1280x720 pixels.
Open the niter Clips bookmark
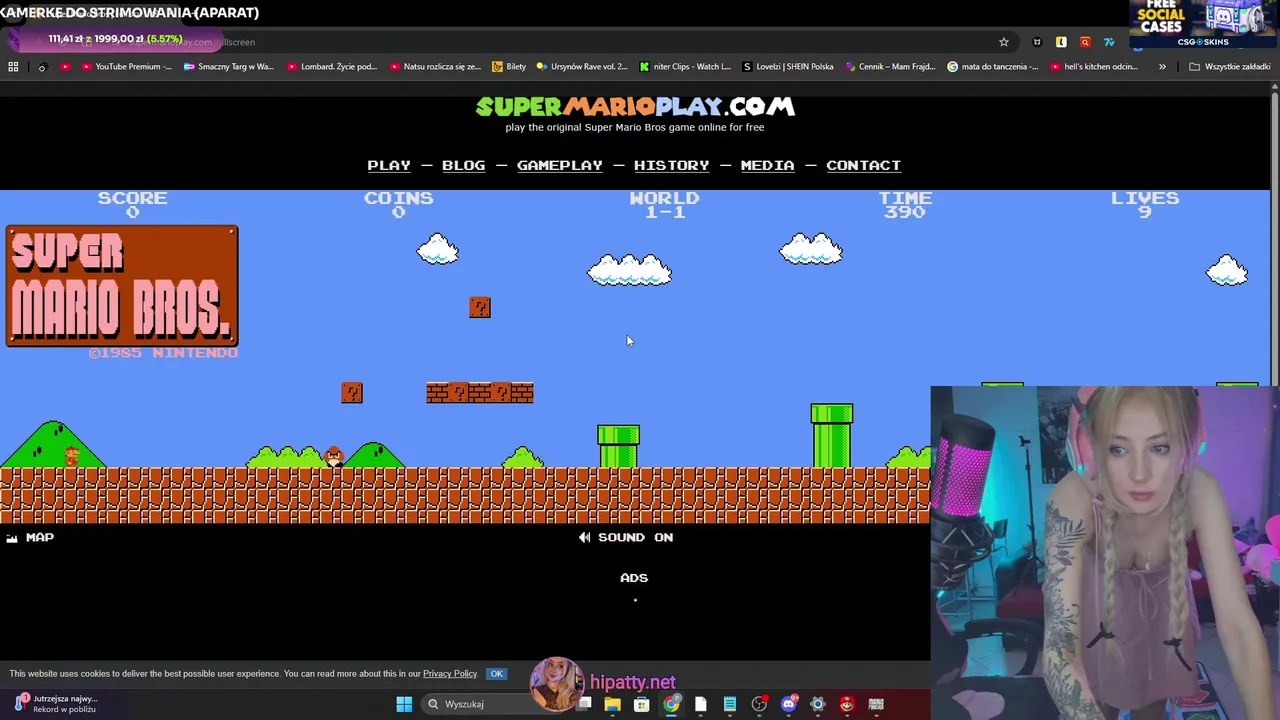pyautogui.click(x=685, y=67)
